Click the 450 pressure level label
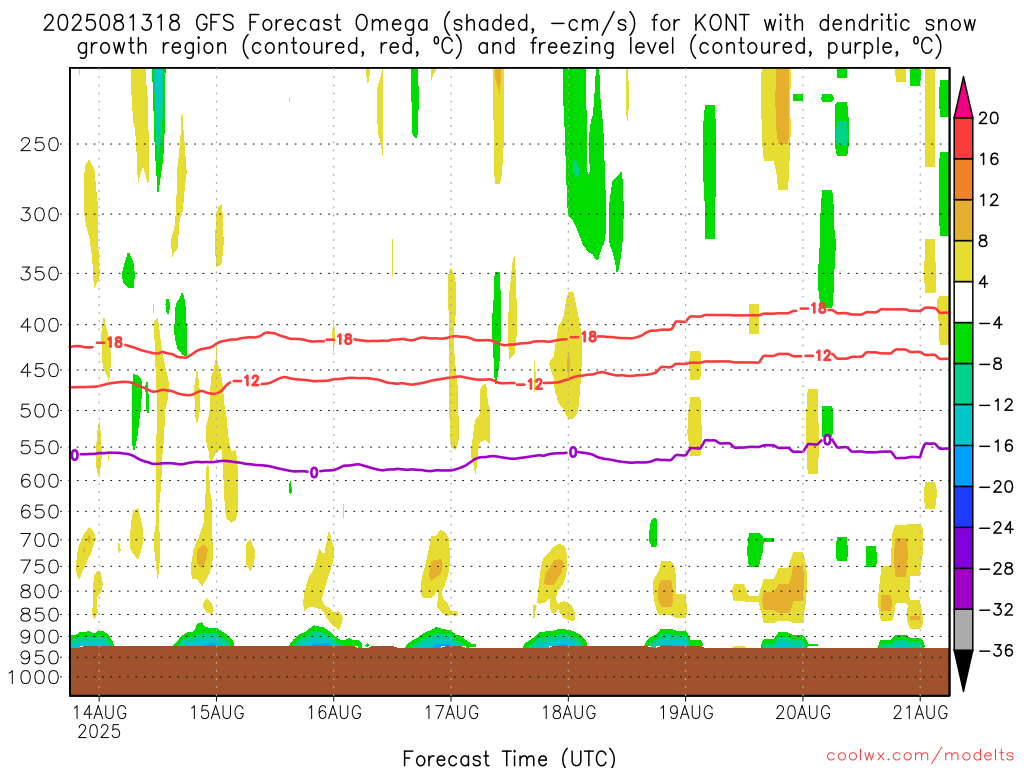Viewport: 1024px width, 768px height. coord(40,370)
